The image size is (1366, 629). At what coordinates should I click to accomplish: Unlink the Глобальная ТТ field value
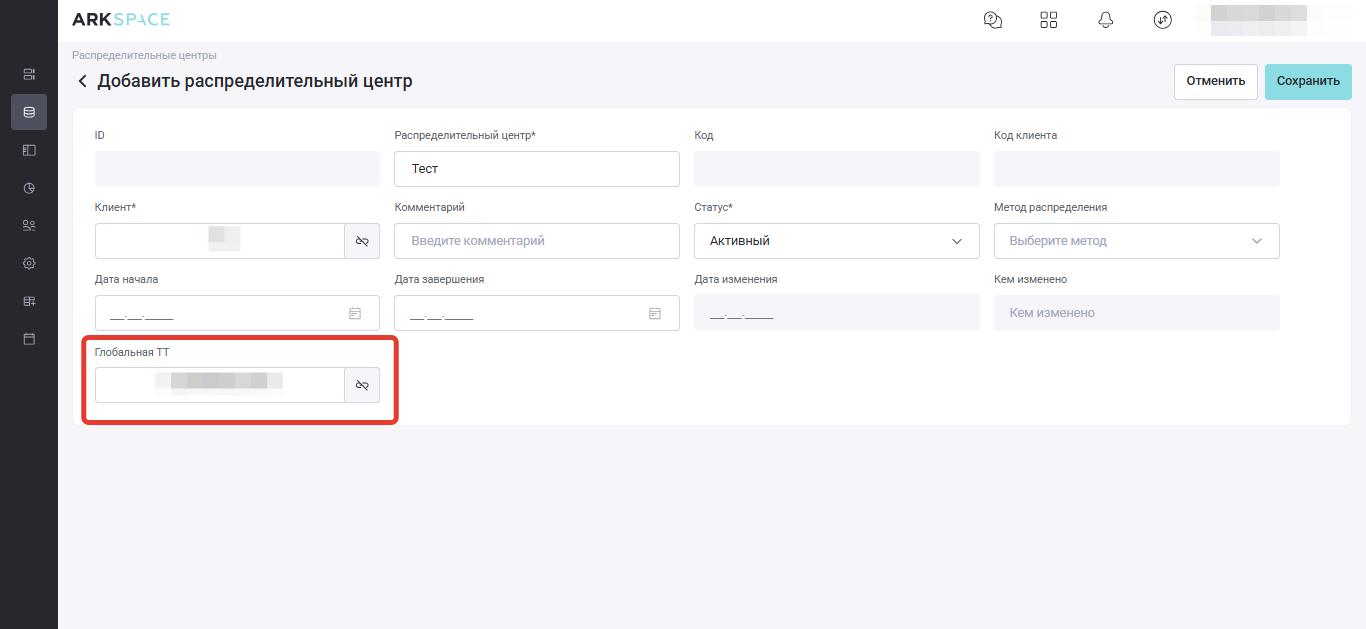coord(362,385)
